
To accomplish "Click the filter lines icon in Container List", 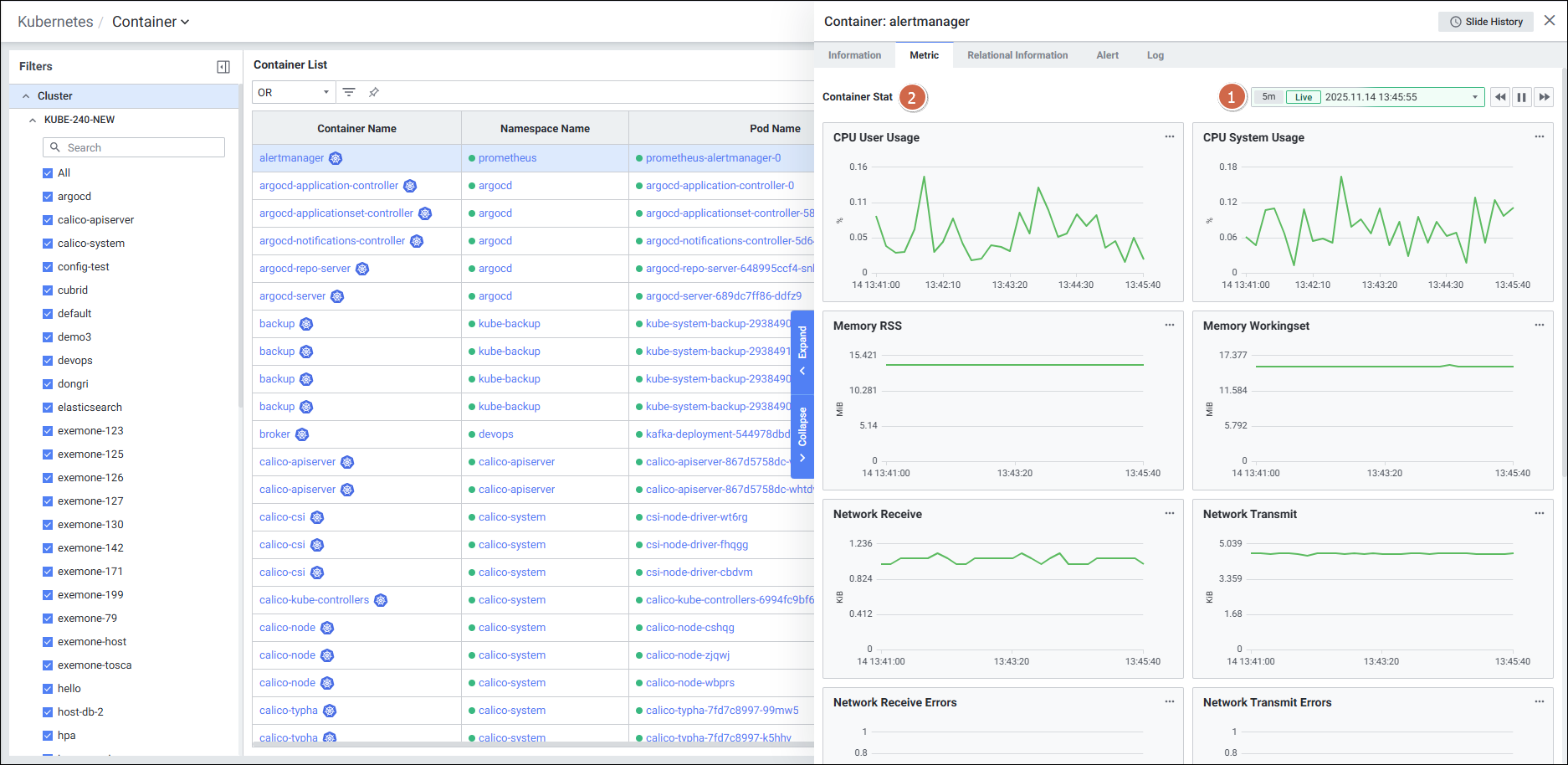I will (349, 92).
